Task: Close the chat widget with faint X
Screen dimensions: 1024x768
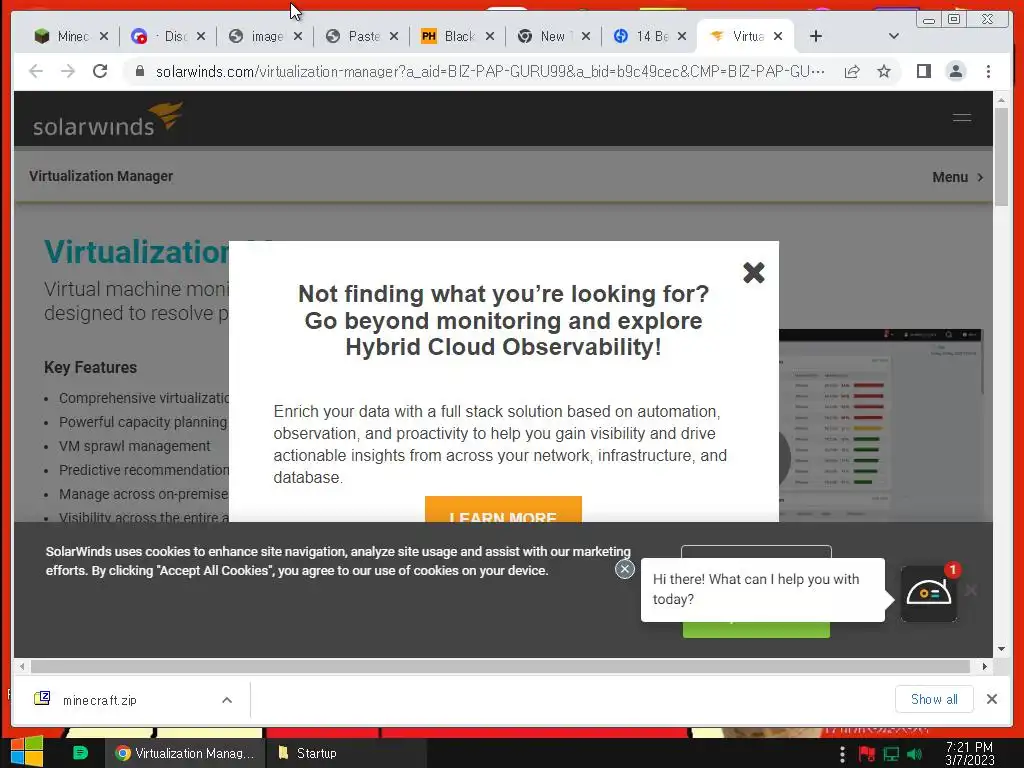Action: click(x=971, y=590)
